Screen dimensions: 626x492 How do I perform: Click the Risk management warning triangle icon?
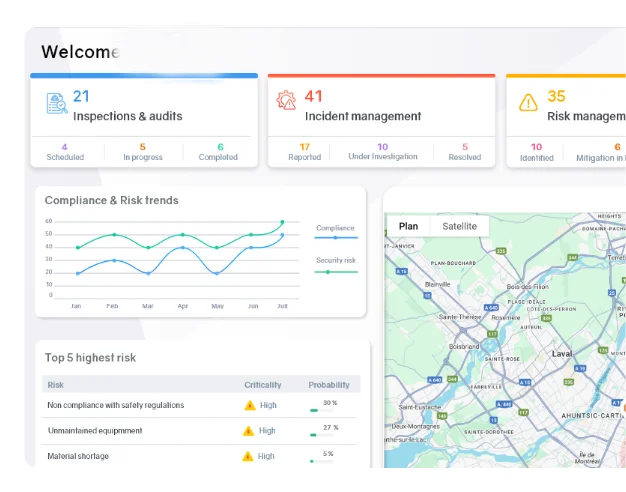click(528, 103)
